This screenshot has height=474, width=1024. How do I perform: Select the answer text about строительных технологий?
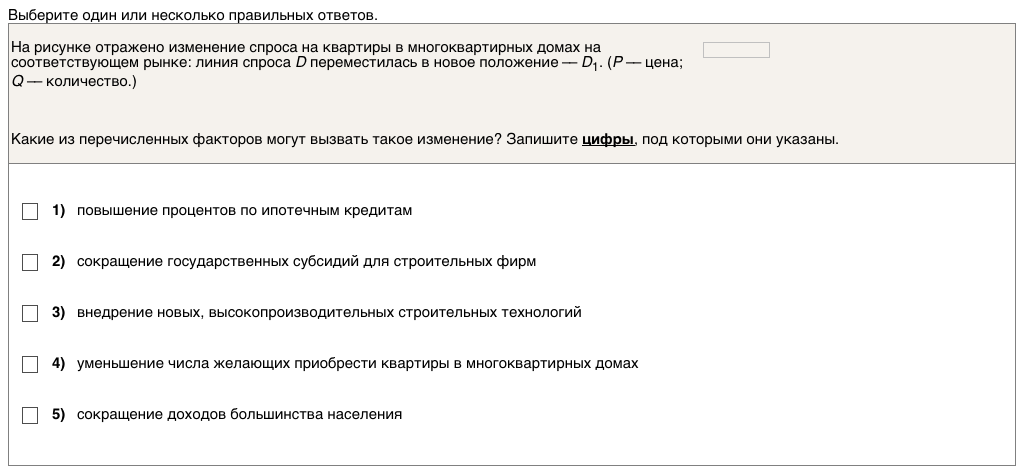tap(329, 313)
